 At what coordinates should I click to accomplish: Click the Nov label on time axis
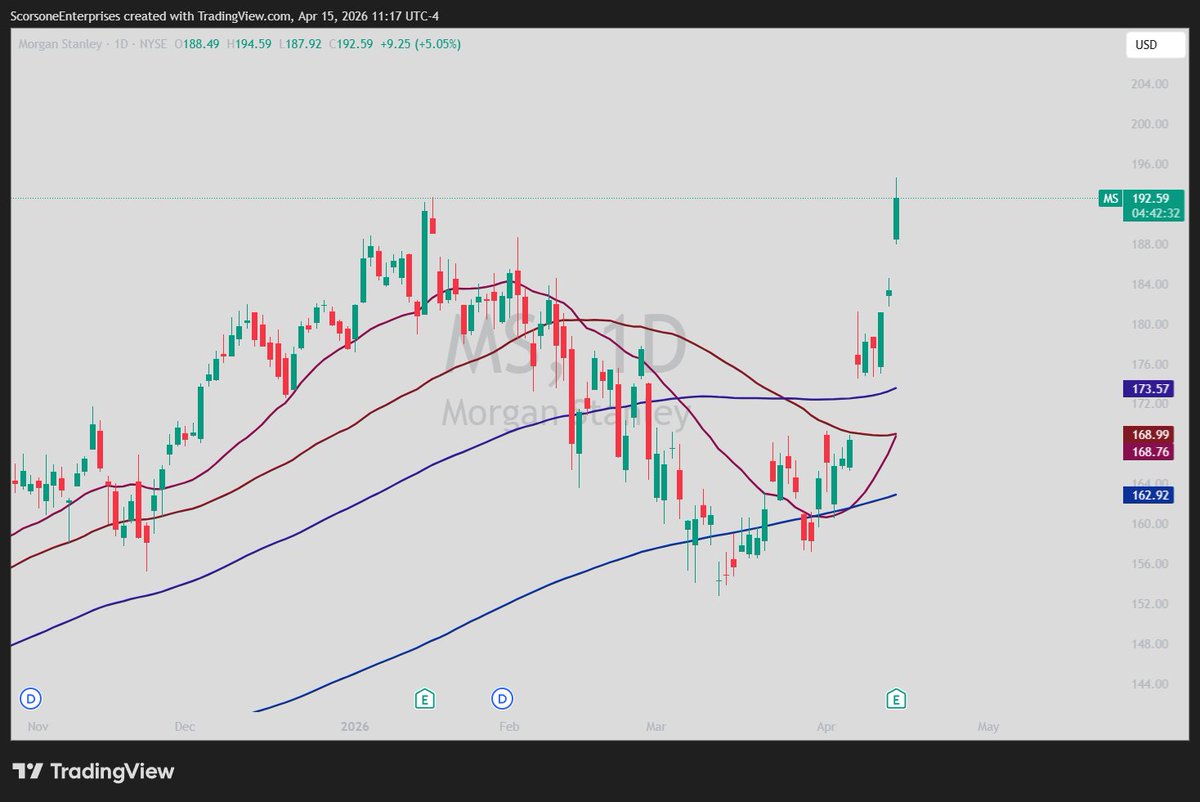click(37, 727)
